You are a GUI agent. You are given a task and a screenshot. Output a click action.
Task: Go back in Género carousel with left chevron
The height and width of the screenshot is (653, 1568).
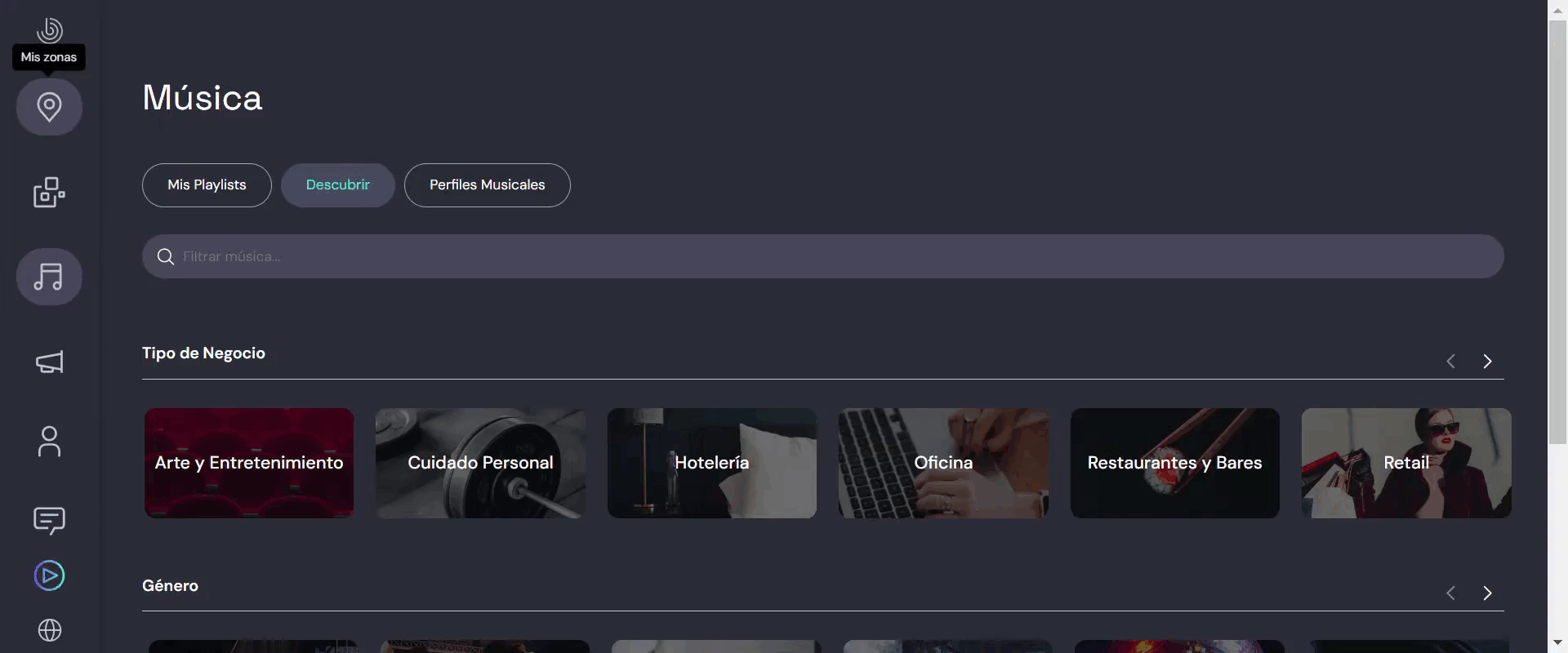pyautogui.click(x=1451, y=593)
